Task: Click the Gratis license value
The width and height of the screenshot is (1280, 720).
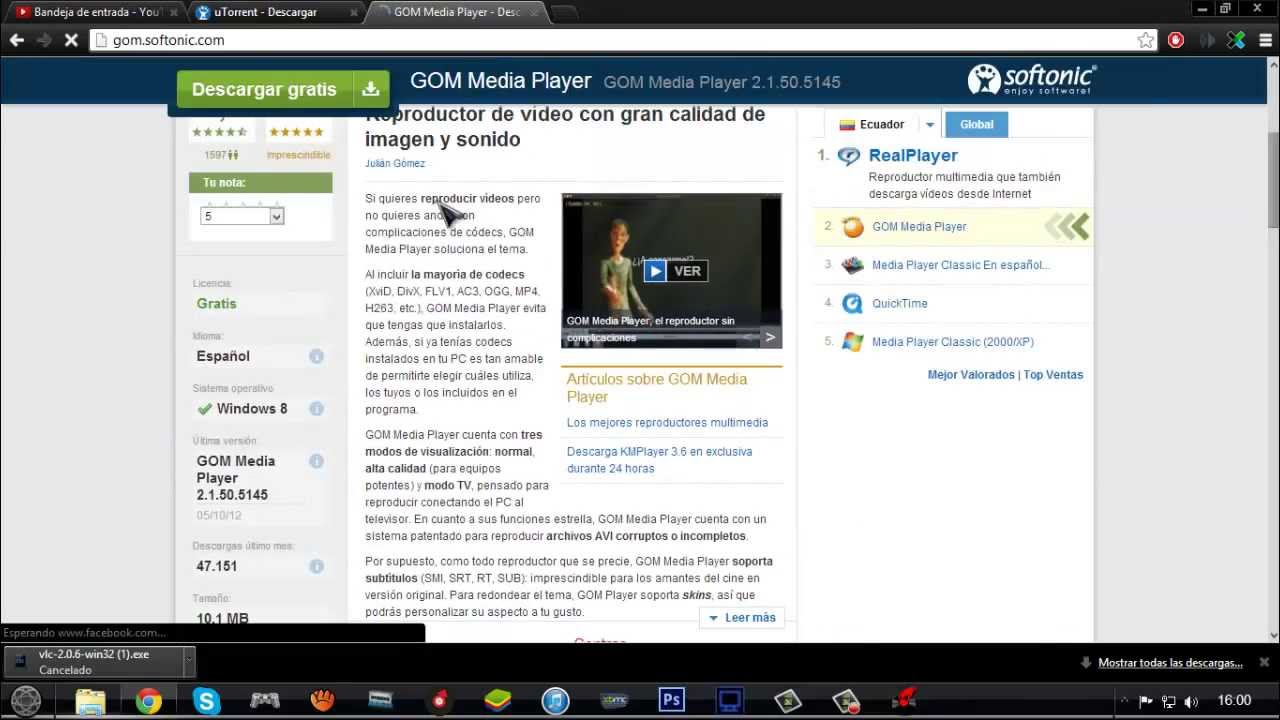Action: click(x=217, y=303)
